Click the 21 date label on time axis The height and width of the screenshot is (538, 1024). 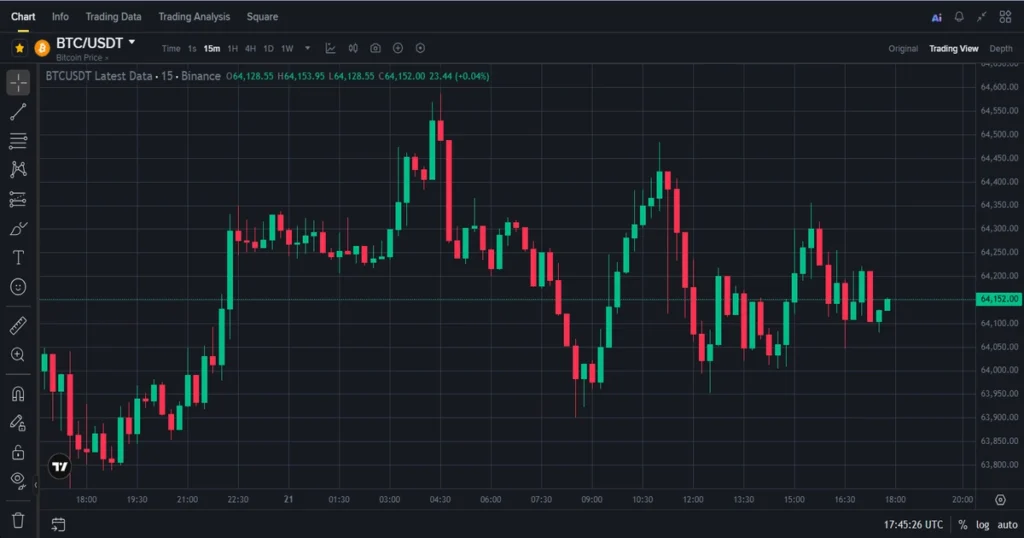288,499
